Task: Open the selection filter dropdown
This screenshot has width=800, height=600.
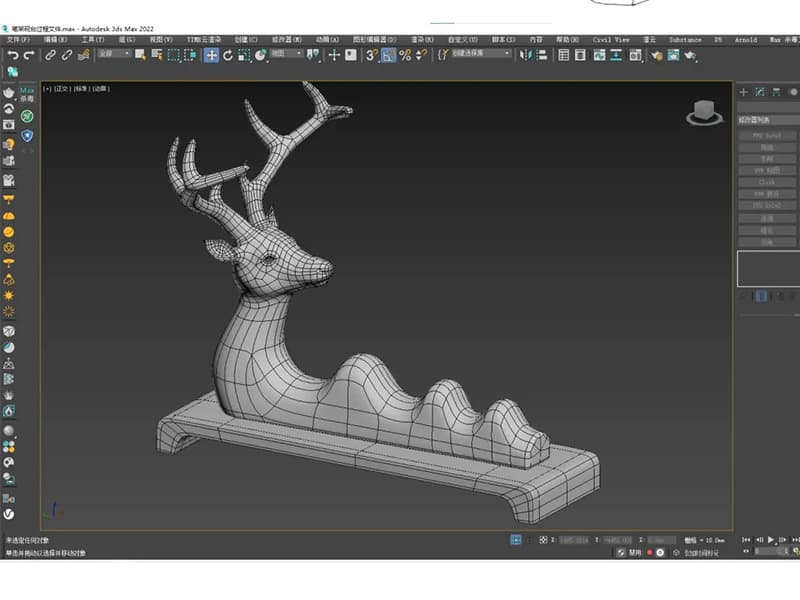Action: pos(114,54)
